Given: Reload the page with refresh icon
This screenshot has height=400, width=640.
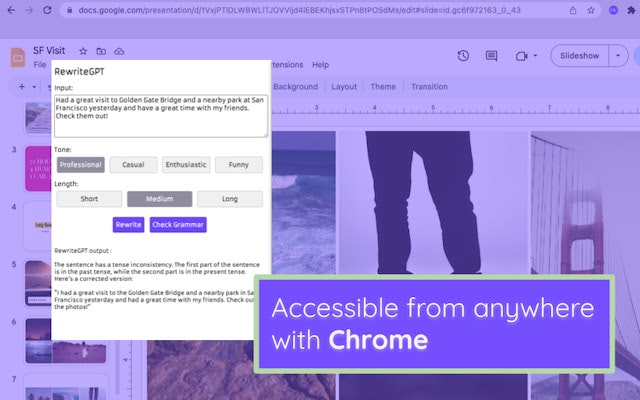Looking at the screenshot, I should [x=47, y=10].
